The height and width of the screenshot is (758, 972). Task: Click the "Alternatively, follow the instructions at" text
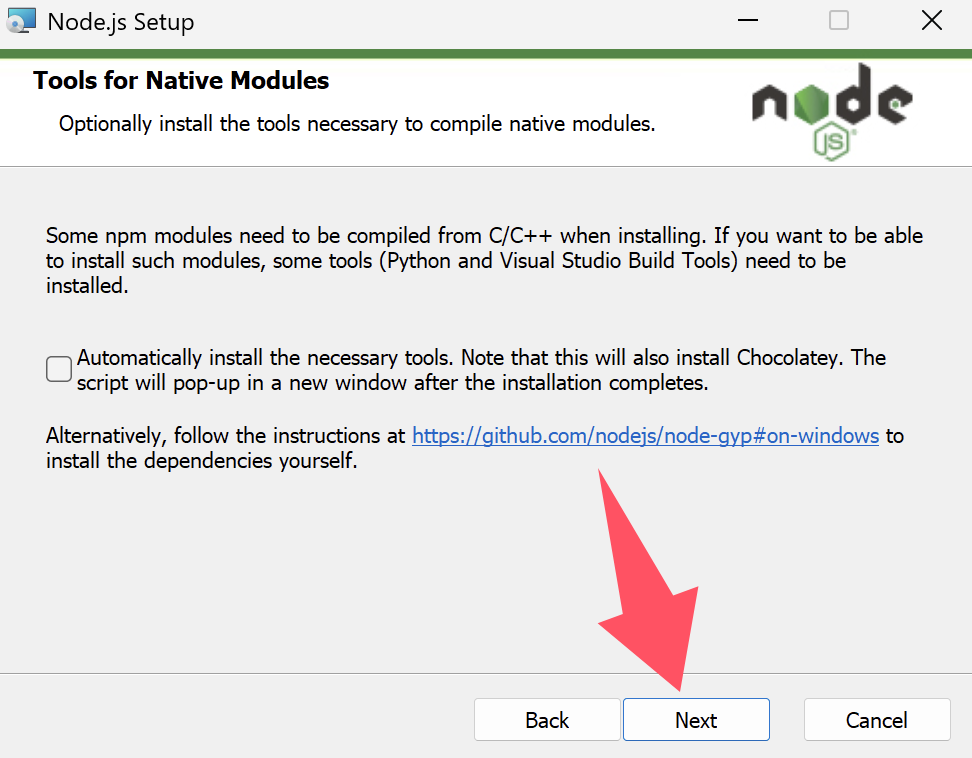[x=228, y=437]
